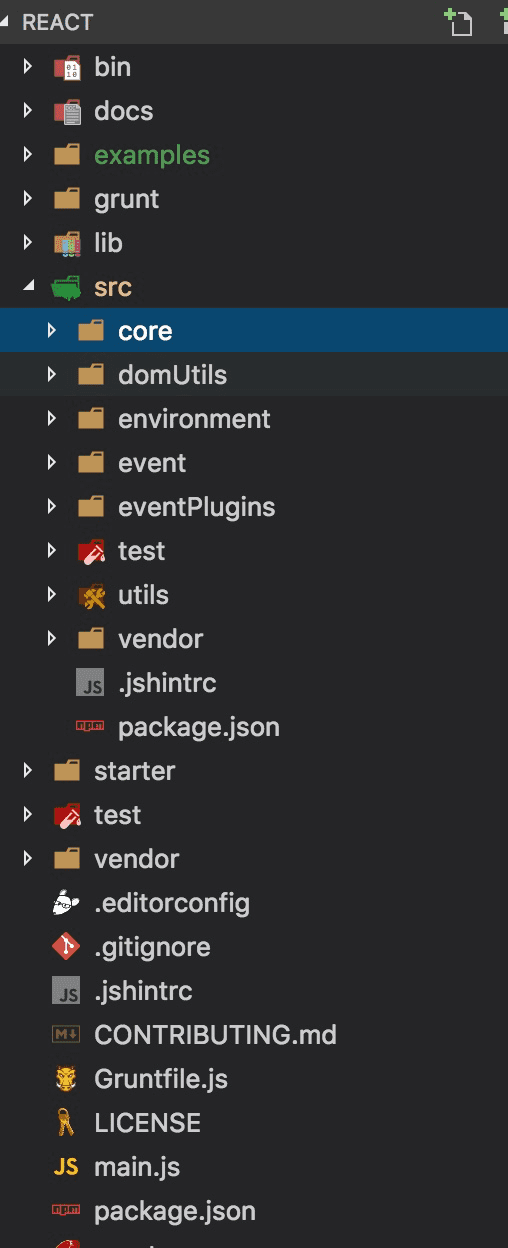Select the starter folder
Viewport: 508px width, 1248px height.
254,771
